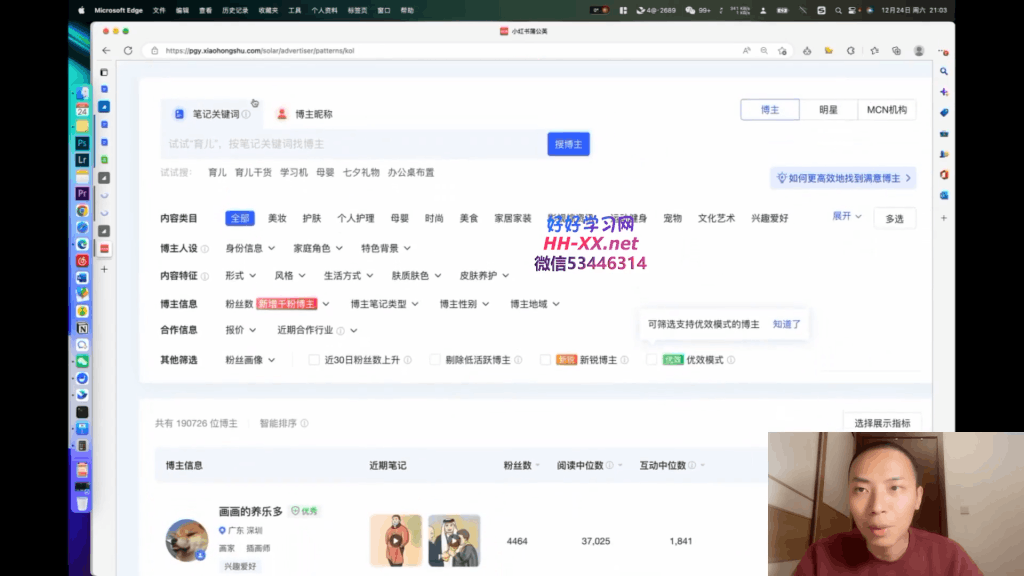Check the 近30日粉丝数上升 checkbox
Screen dimensions: 1024x576
point(314,360)
